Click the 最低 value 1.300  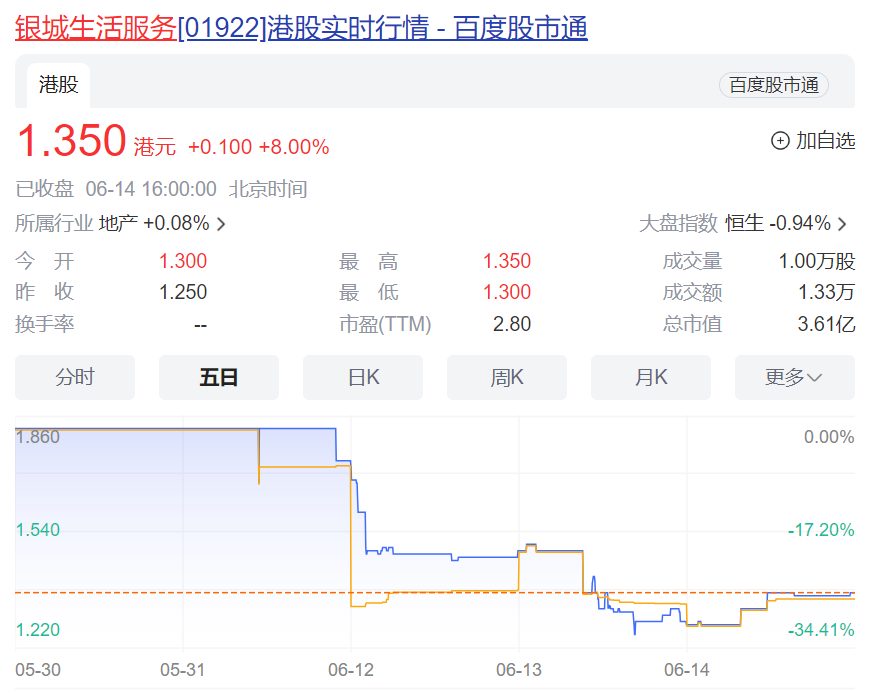[507, 292]
